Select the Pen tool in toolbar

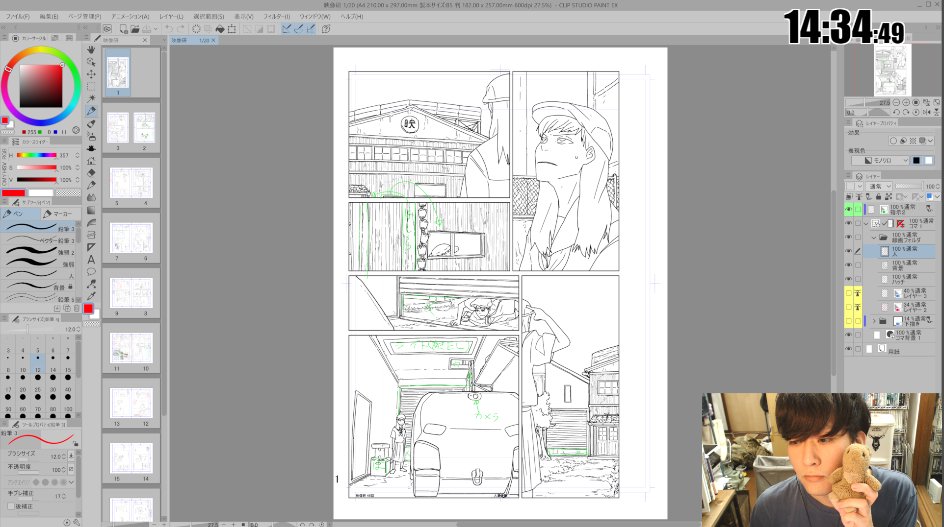click(91, 111)
